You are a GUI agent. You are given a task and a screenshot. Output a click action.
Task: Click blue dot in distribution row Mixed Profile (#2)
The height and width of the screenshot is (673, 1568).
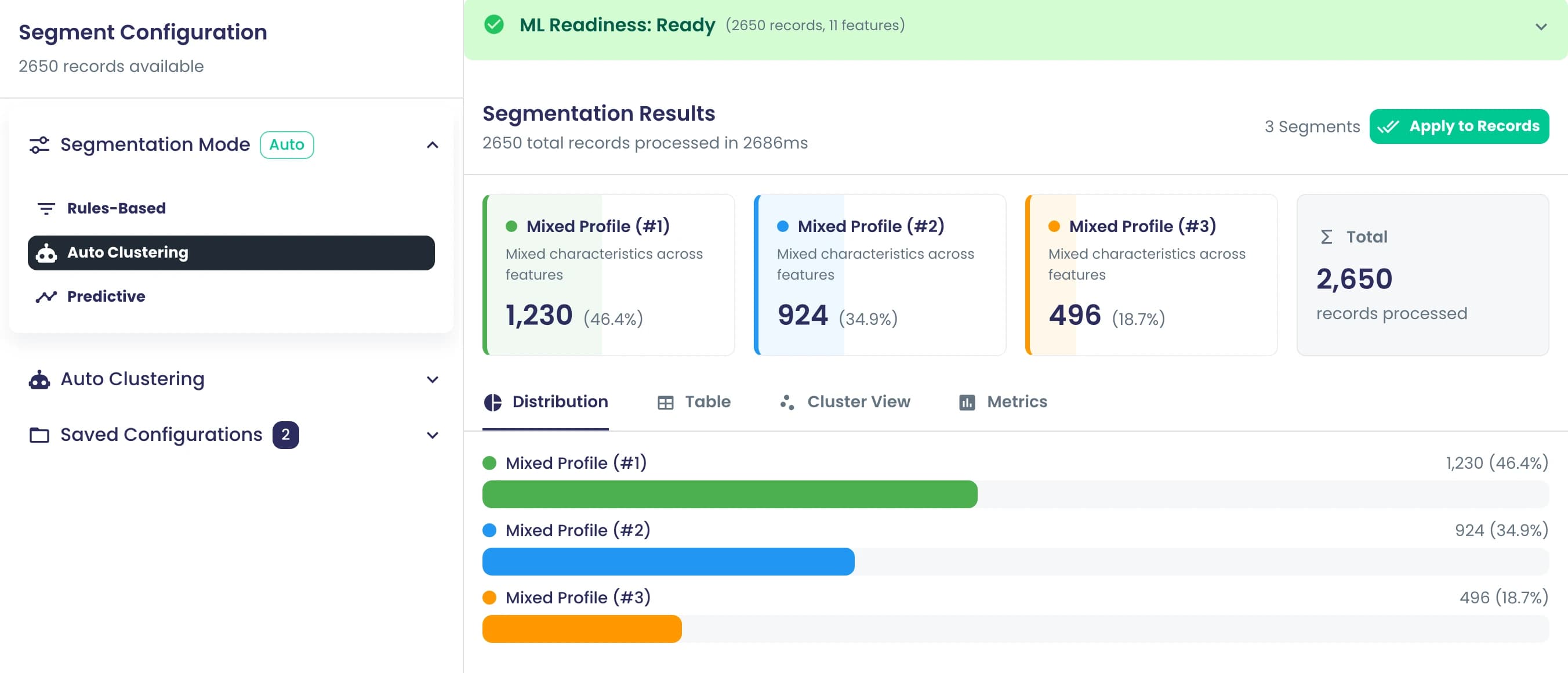(x=489, y=530)
